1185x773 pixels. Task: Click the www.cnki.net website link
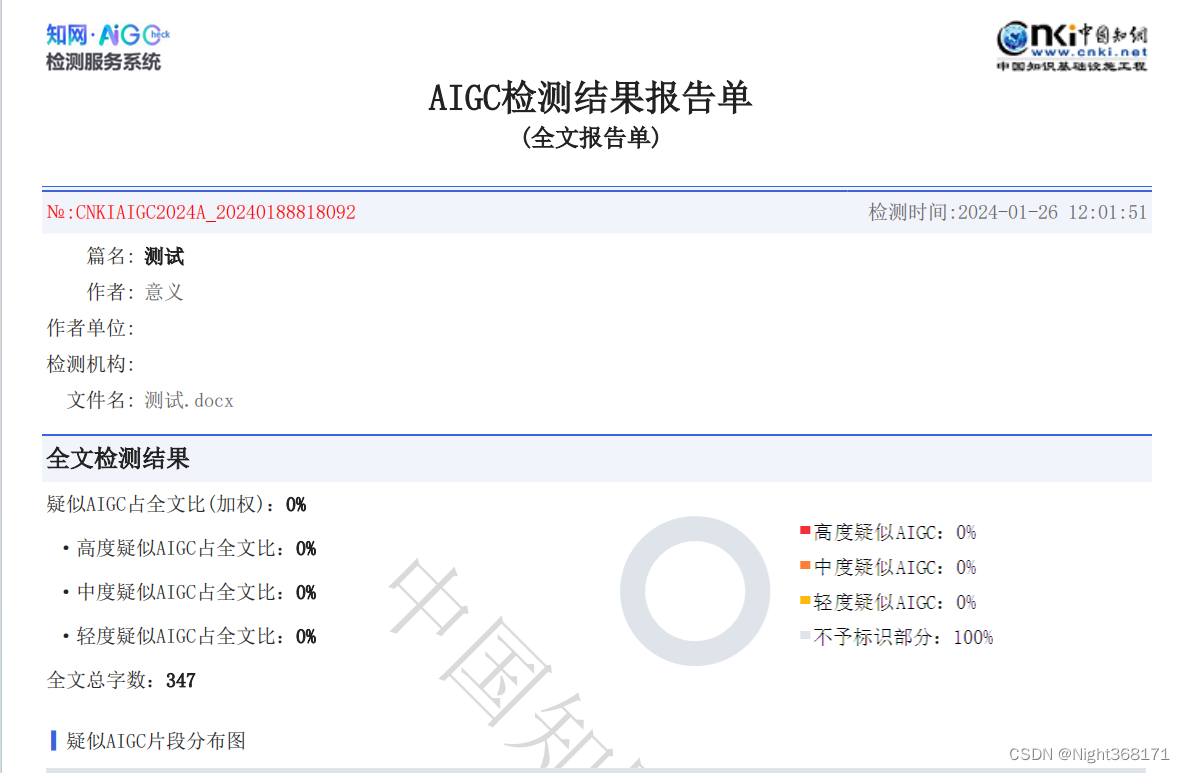(x=1092, y=52)
